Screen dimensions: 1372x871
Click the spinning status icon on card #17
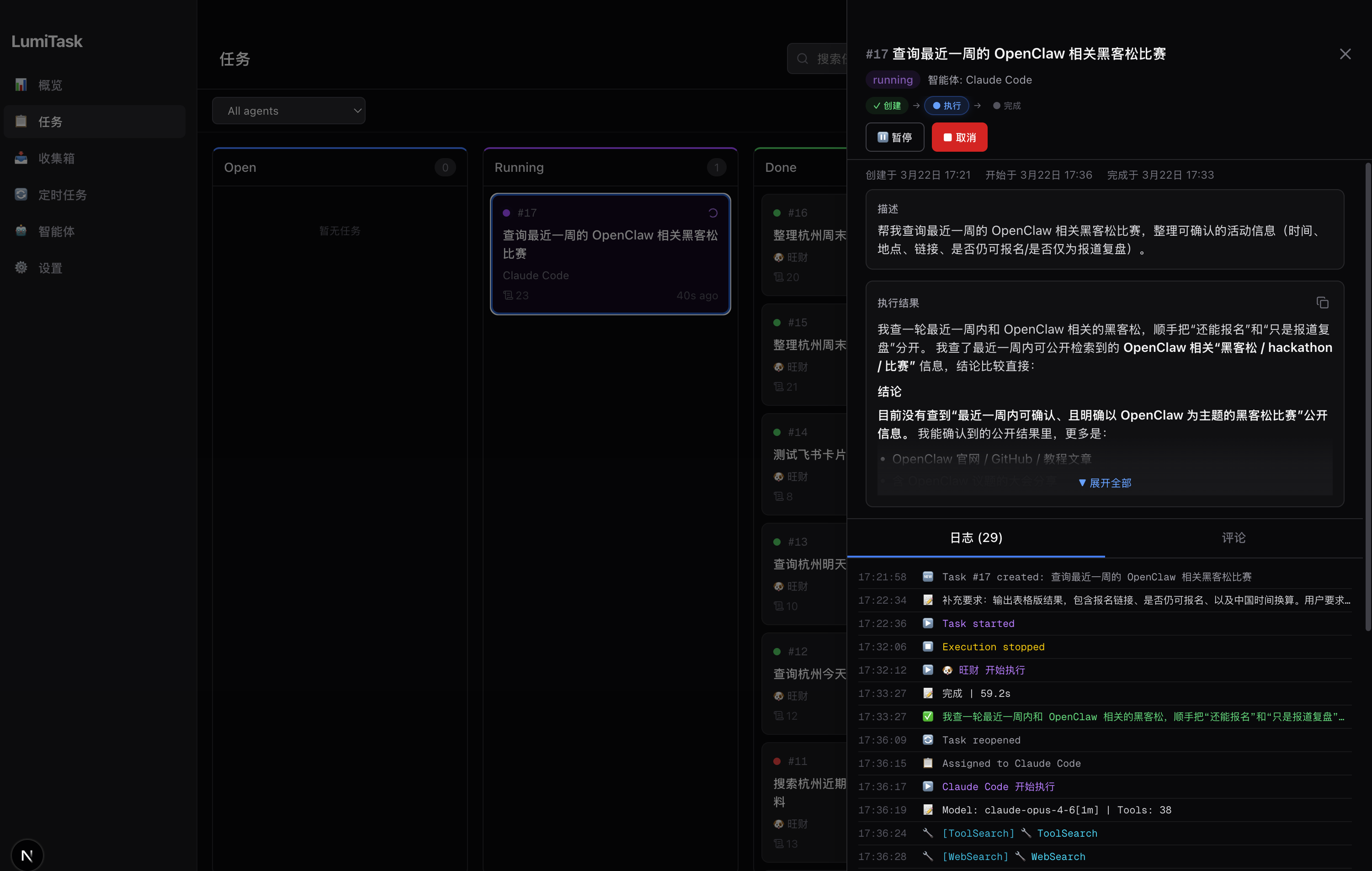coord(713,213)
